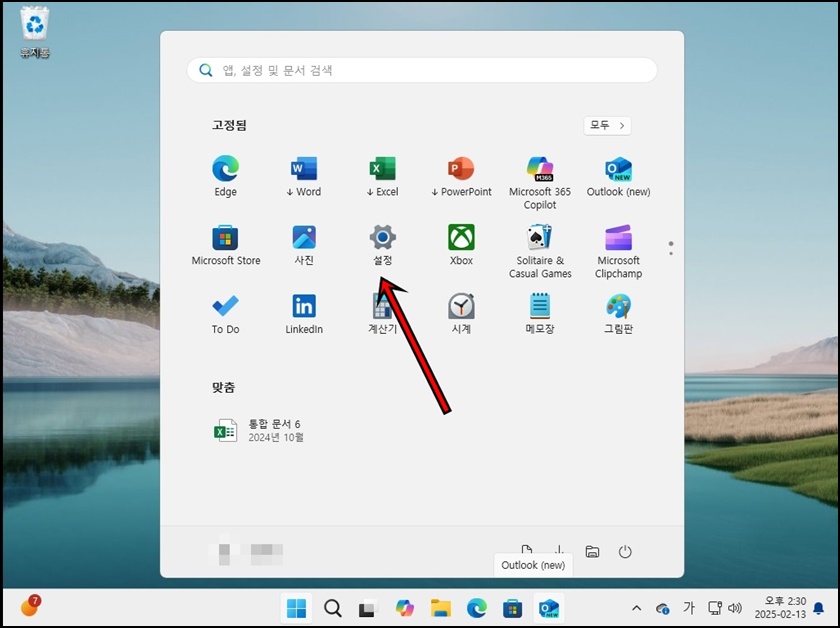The image size is (840, 628).
Task: Open the To Do app
Action: [x=225, y=314]
